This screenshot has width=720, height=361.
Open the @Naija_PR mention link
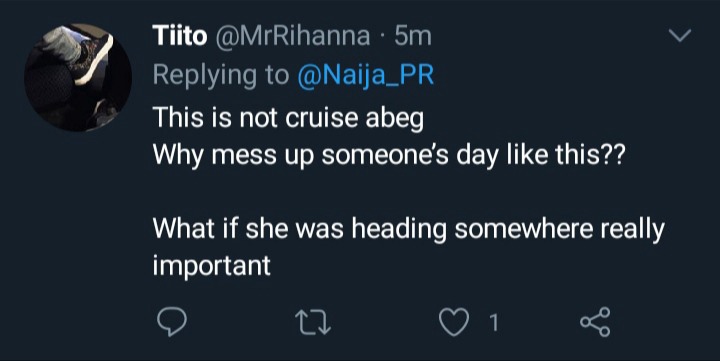click(366, 76)
